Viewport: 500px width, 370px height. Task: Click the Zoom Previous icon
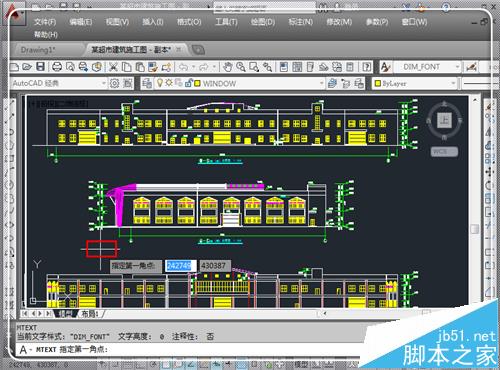(x=267, y=67)
